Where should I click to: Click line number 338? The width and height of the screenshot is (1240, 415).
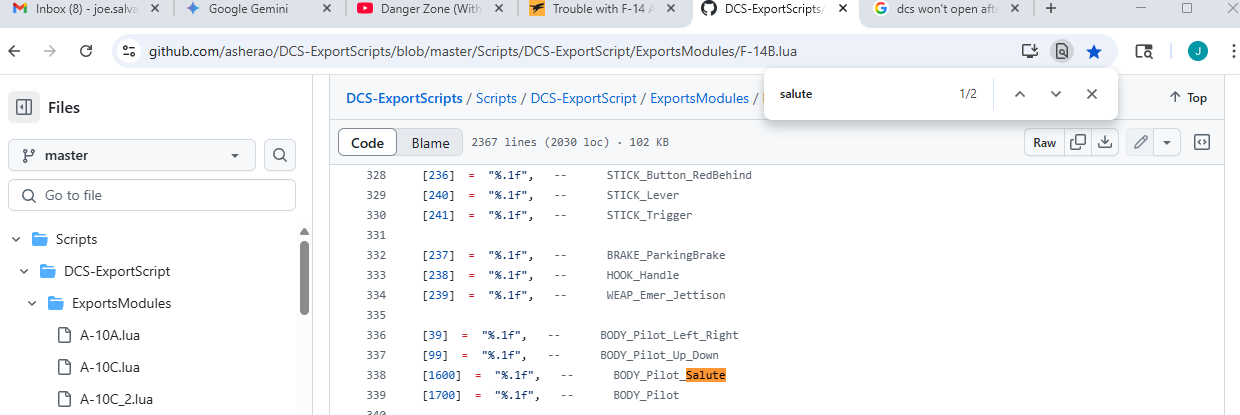tap(376, 375)
